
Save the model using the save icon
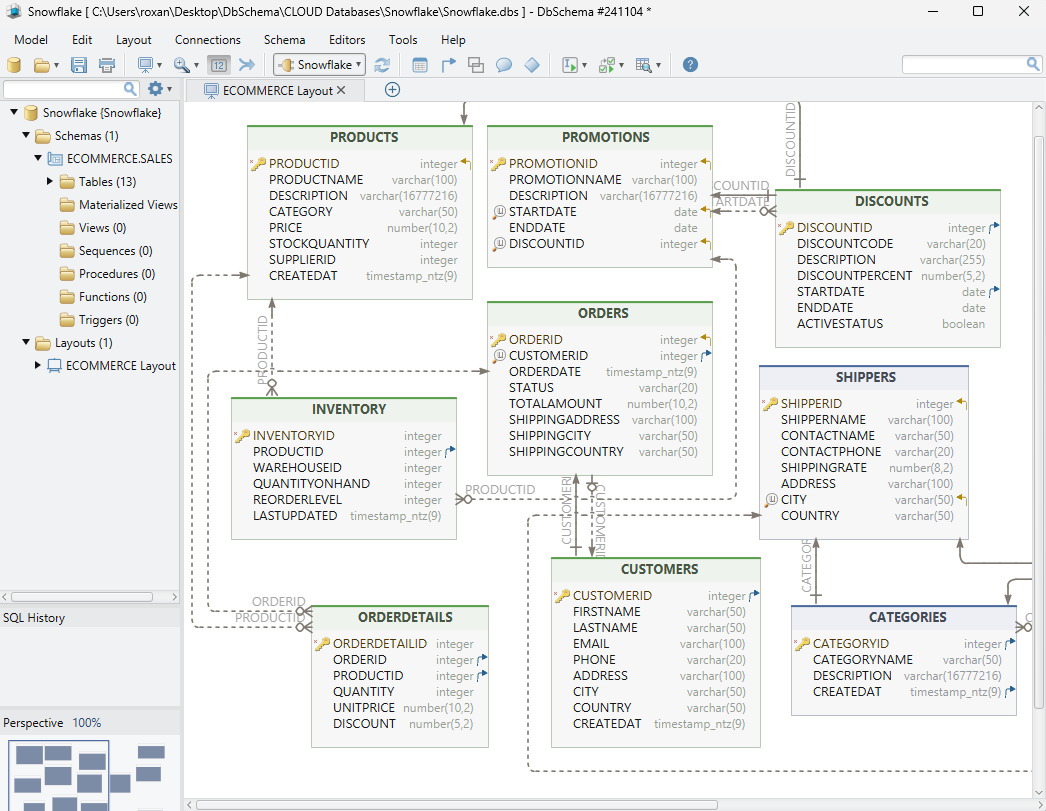click(x=77, y=64)
